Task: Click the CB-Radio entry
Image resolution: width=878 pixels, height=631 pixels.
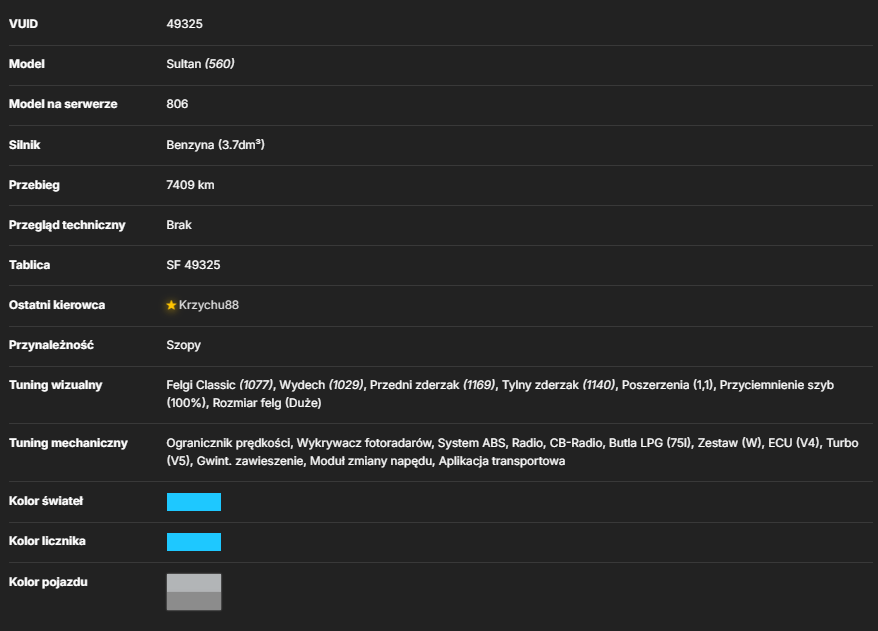Action: tap(576, 443)
